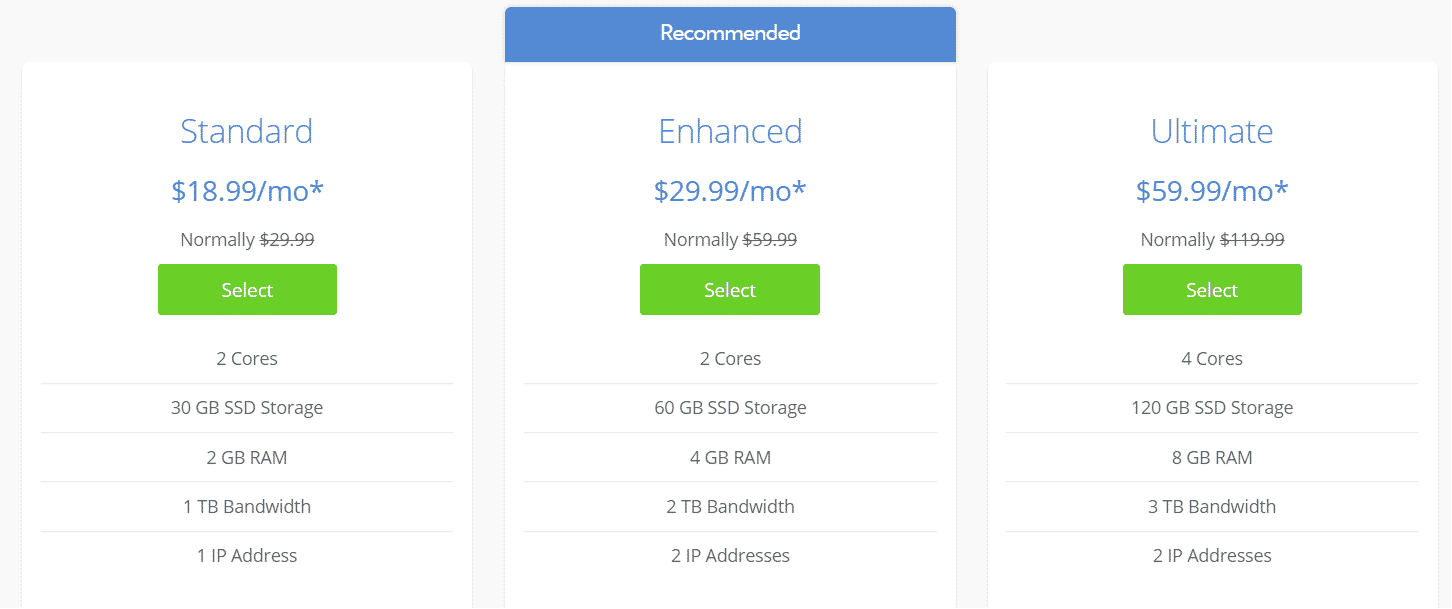Click the Normally $119.99 text

pos(1212,240)
